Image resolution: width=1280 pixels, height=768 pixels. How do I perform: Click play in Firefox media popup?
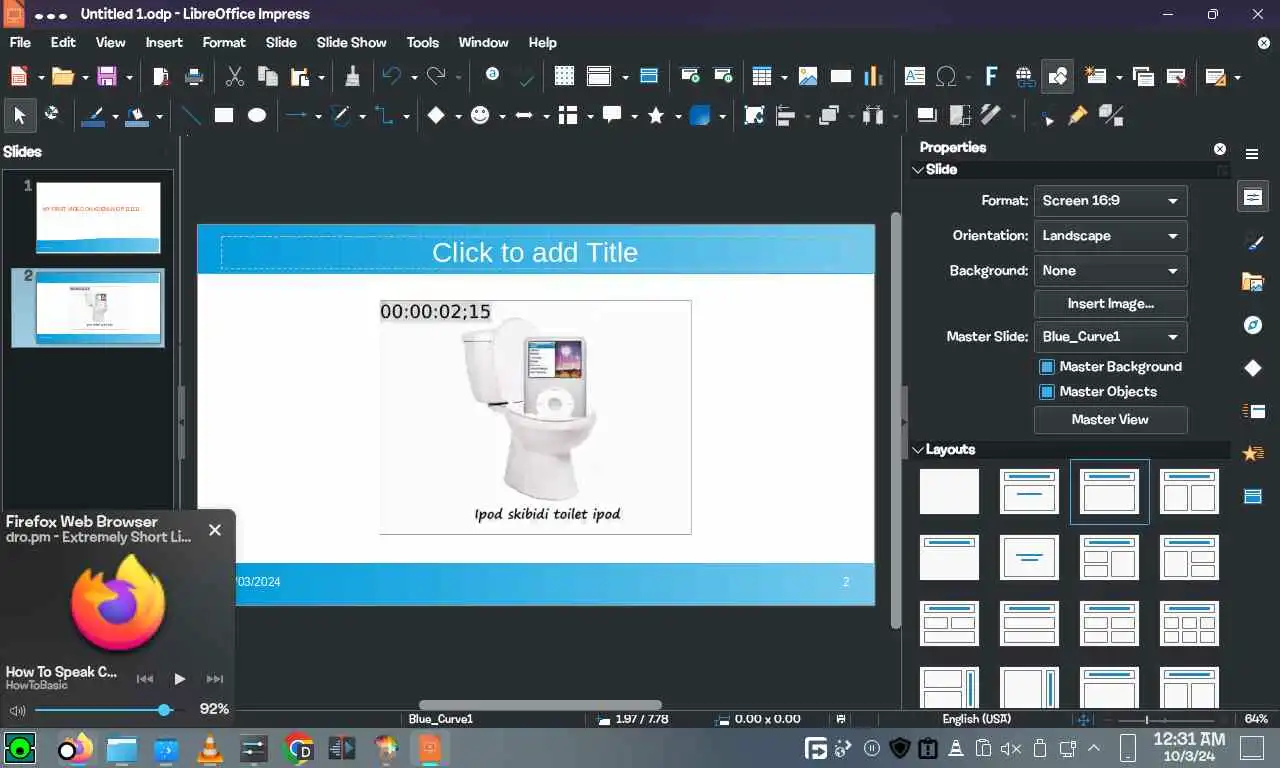(179, 679)
